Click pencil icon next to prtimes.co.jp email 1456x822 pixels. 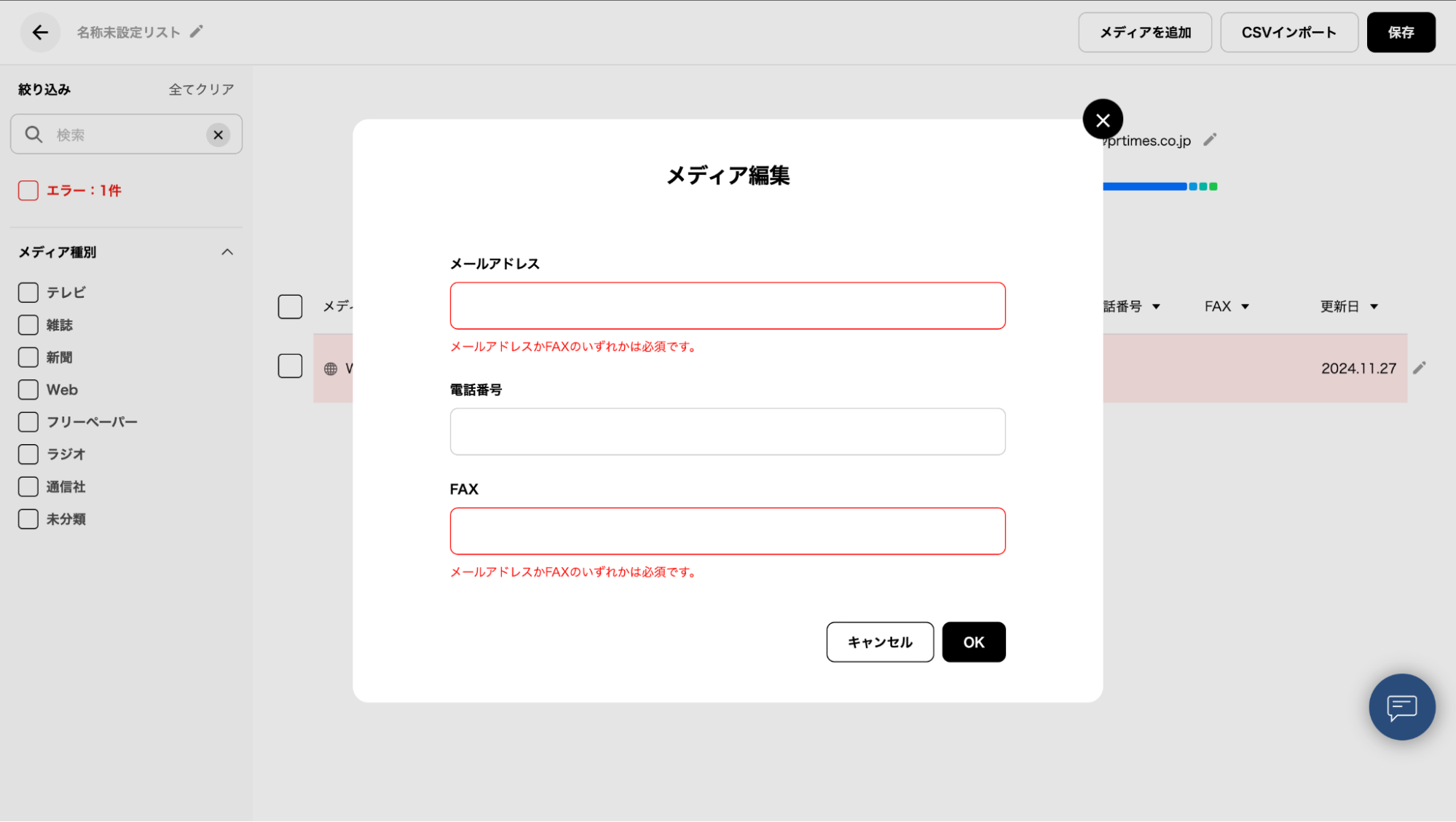(x=1210, y=140)
